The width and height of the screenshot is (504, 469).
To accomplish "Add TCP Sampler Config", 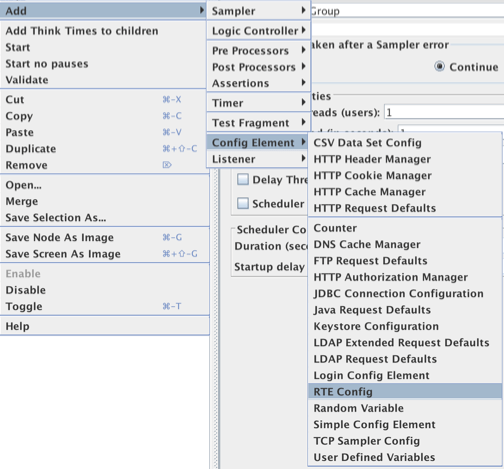I will pyautogui.click(x=405, y=441).
